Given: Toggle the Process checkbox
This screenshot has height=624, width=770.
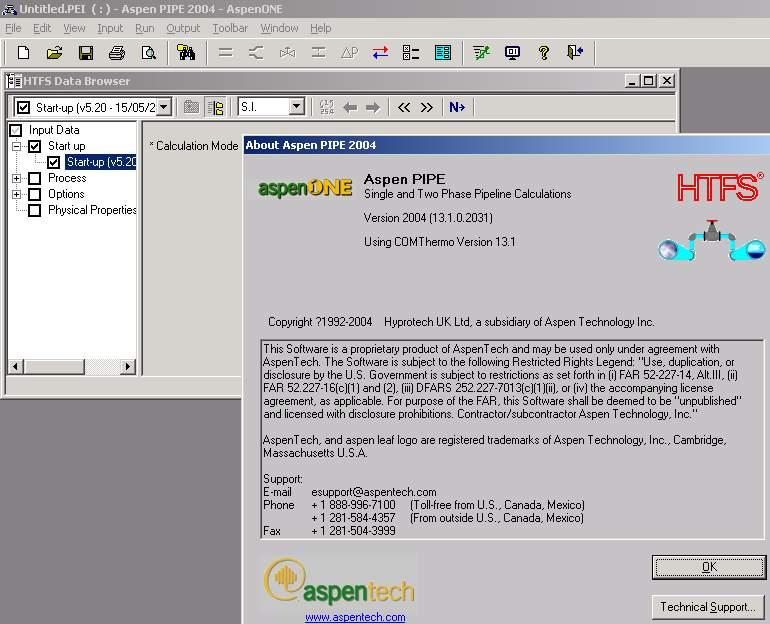Looking at the screenshot, I should [x=34, y=178].
